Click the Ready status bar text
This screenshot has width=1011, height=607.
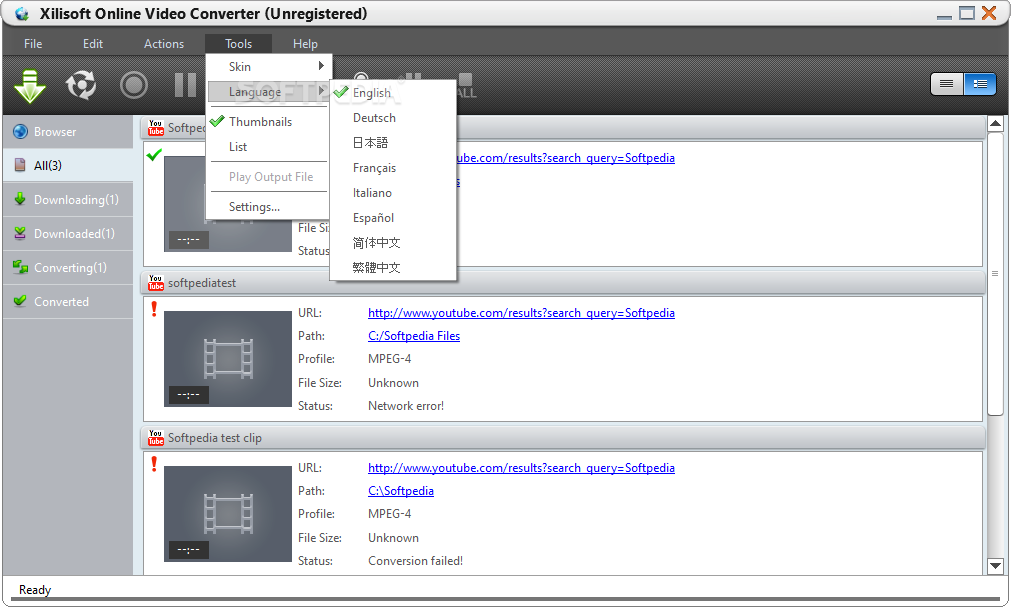pos(35,590)
